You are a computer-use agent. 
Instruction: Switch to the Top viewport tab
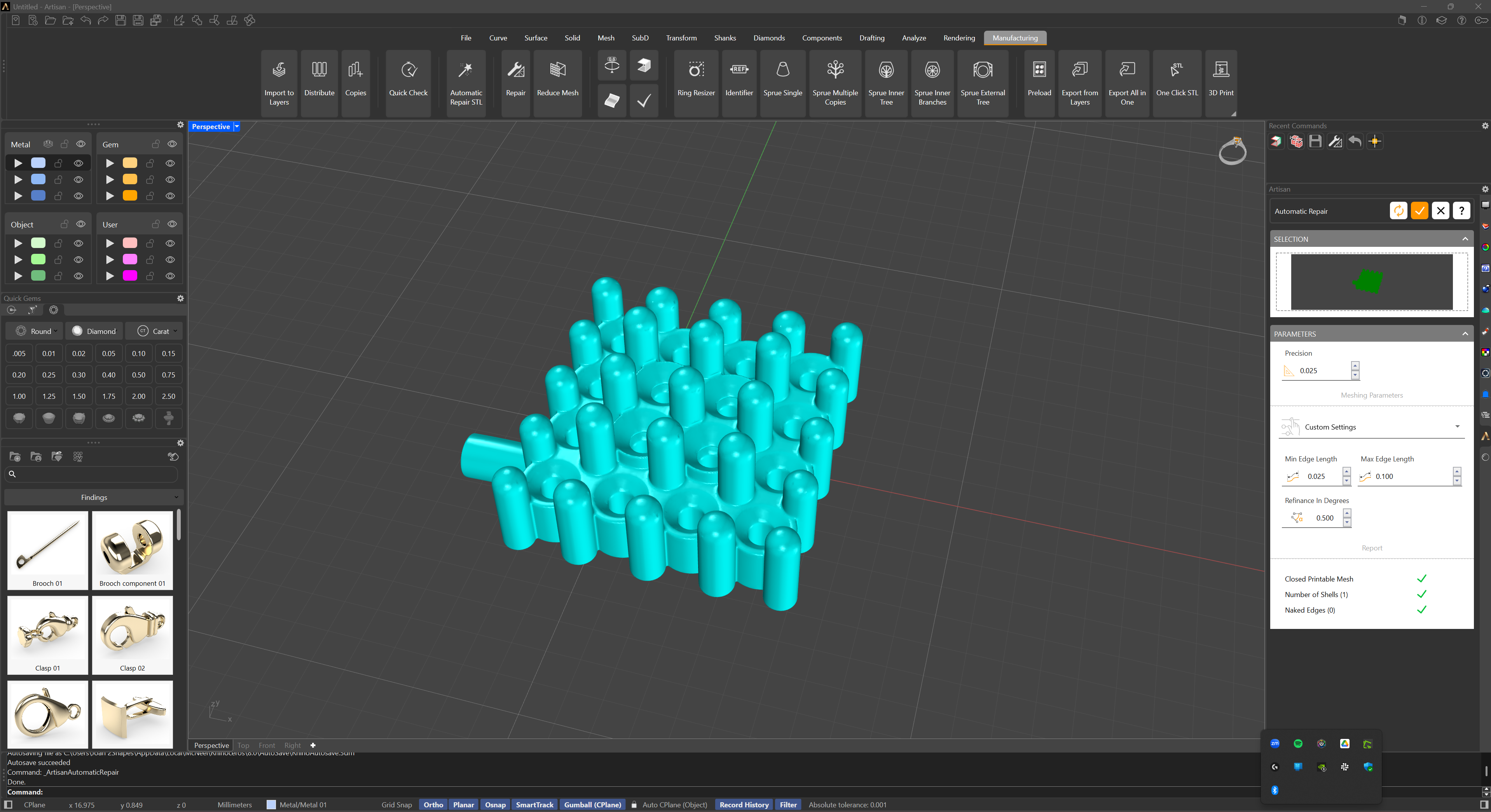pos(243,746)
